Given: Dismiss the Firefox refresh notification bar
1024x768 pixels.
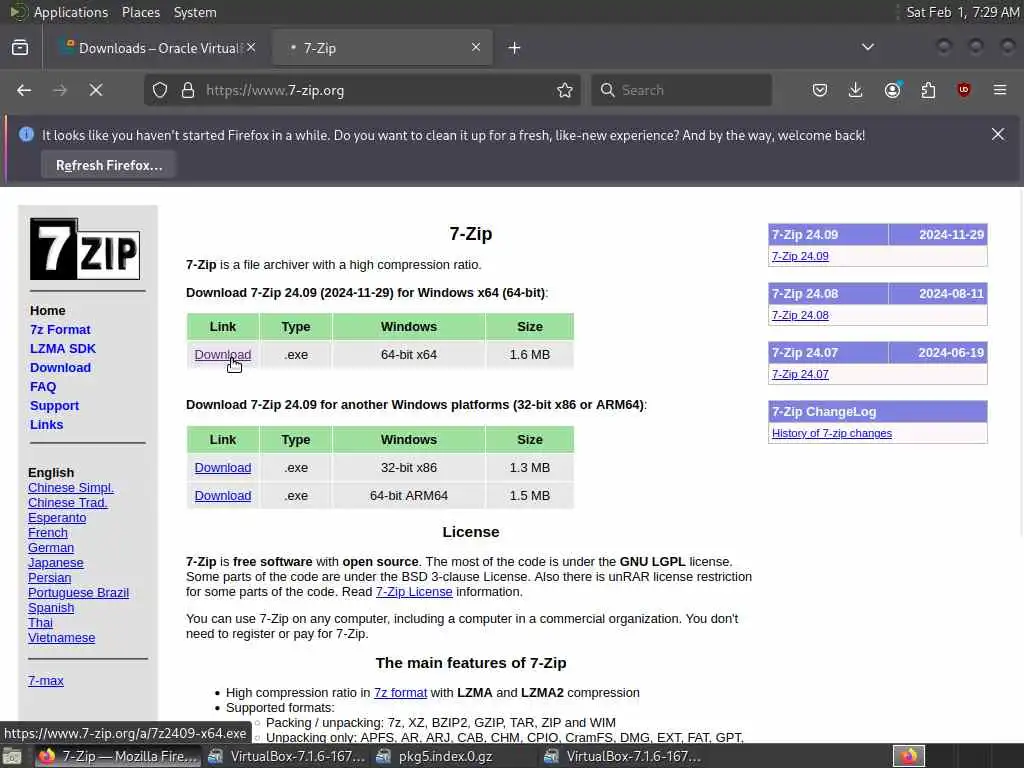Looking at the screenshot, I should pyautogui.click(x=998, y=135).
